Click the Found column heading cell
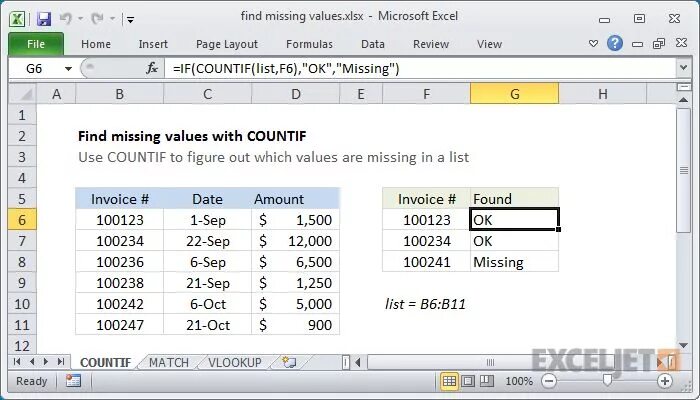 (x=514, y=199)
